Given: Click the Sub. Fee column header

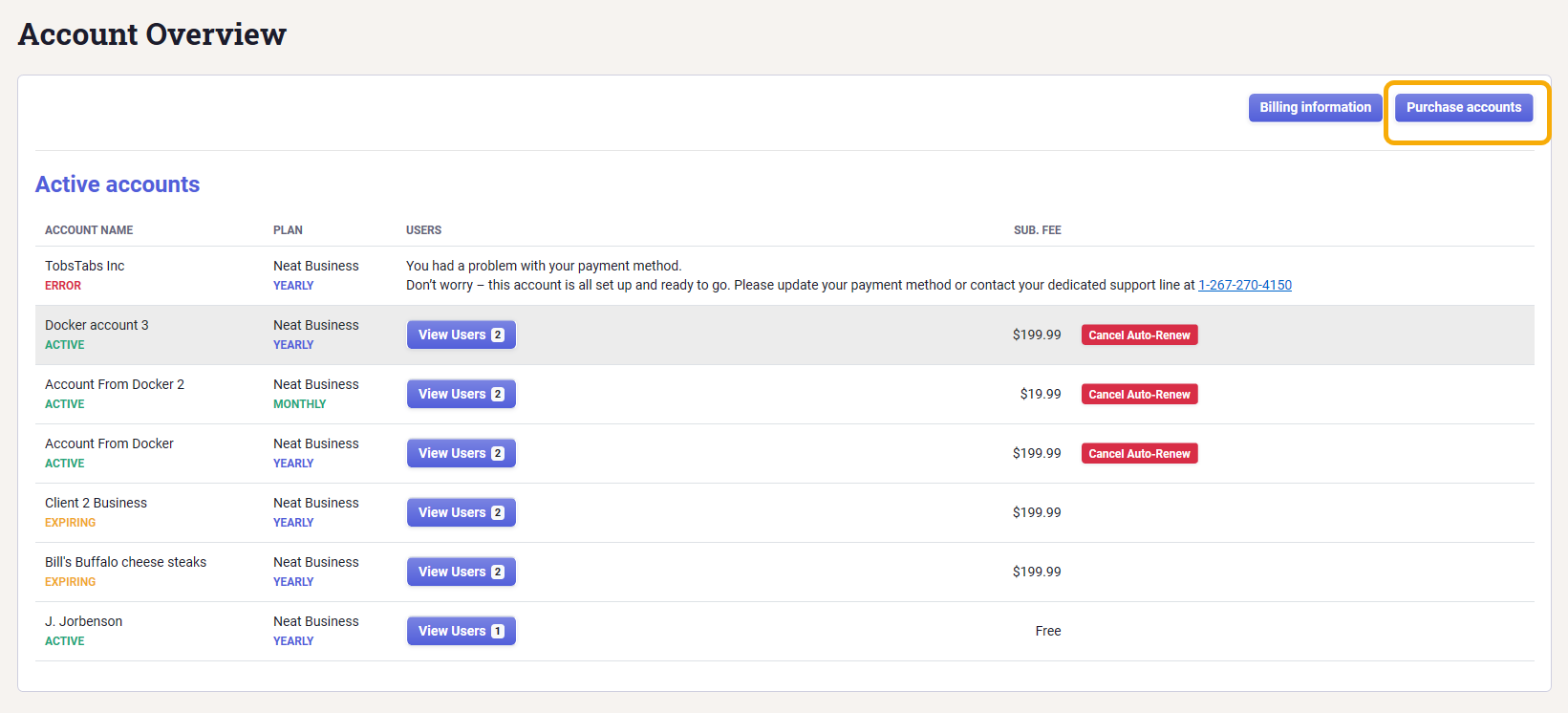Looking at the screenshot, I should pyautogui.click(x=1037, y=230).
